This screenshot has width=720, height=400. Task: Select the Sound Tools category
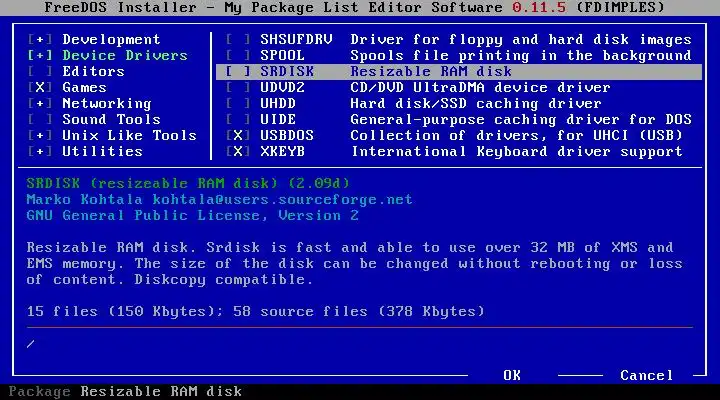tap(111, 119)
